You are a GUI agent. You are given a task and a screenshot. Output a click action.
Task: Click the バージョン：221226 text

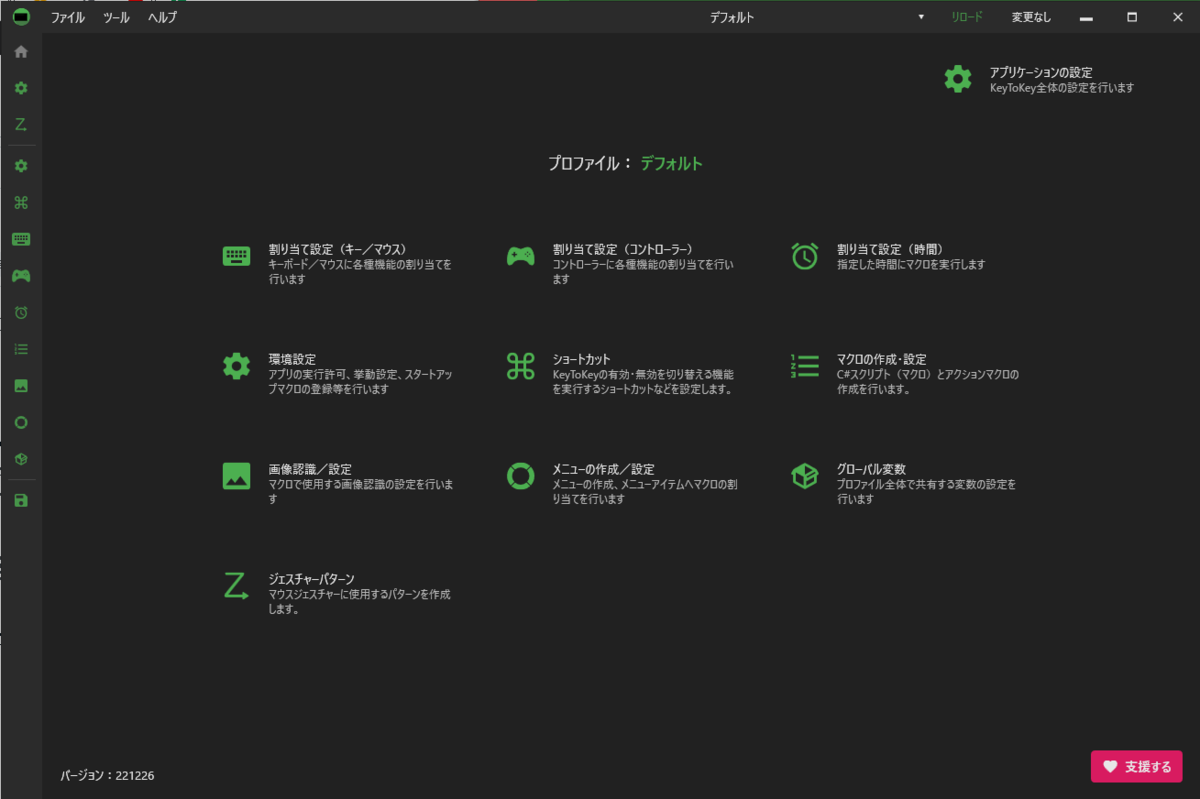pos(107,775)
